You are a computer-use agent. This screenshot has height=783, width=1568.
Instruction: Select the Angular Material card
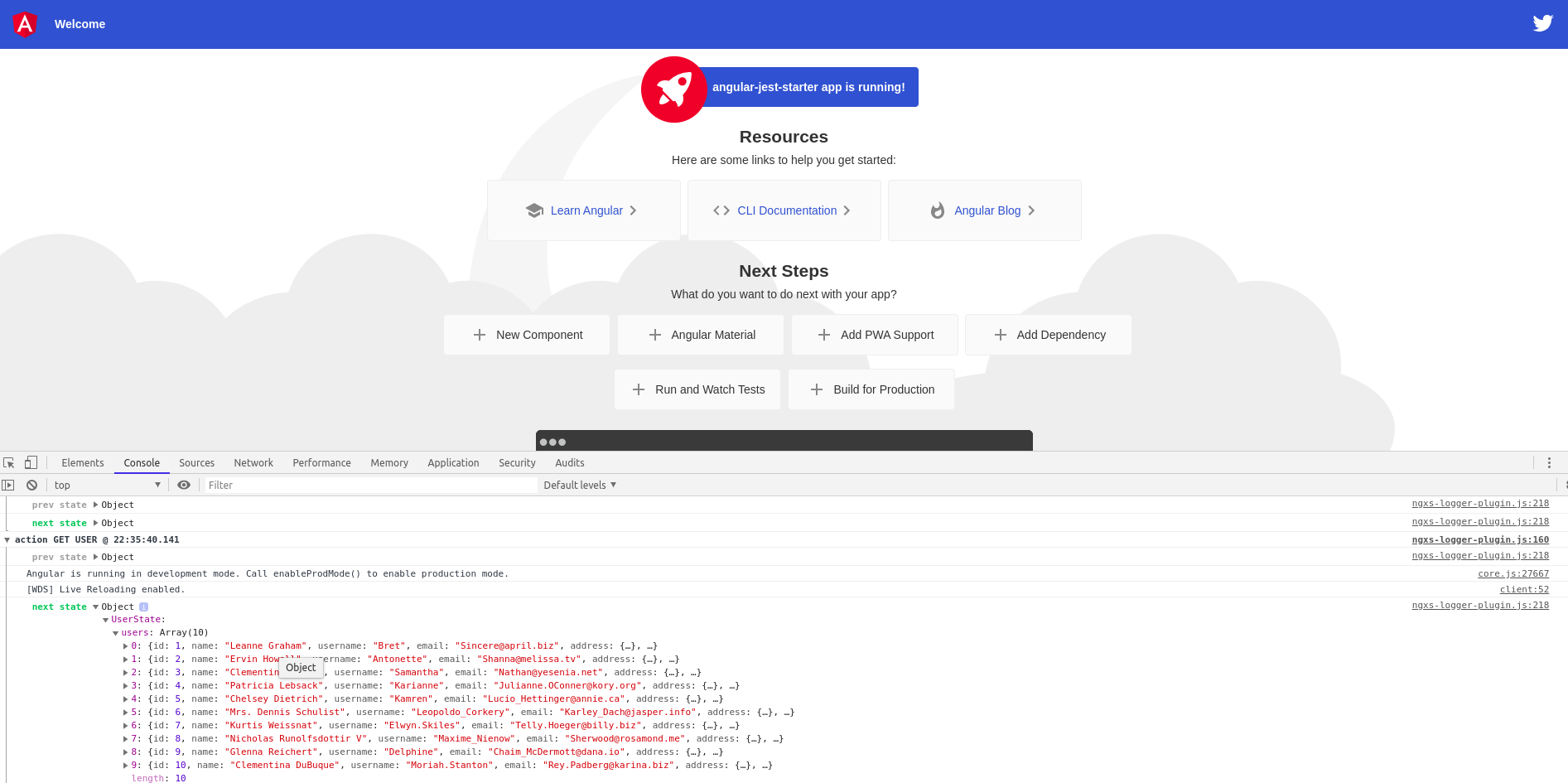point(701,335)
